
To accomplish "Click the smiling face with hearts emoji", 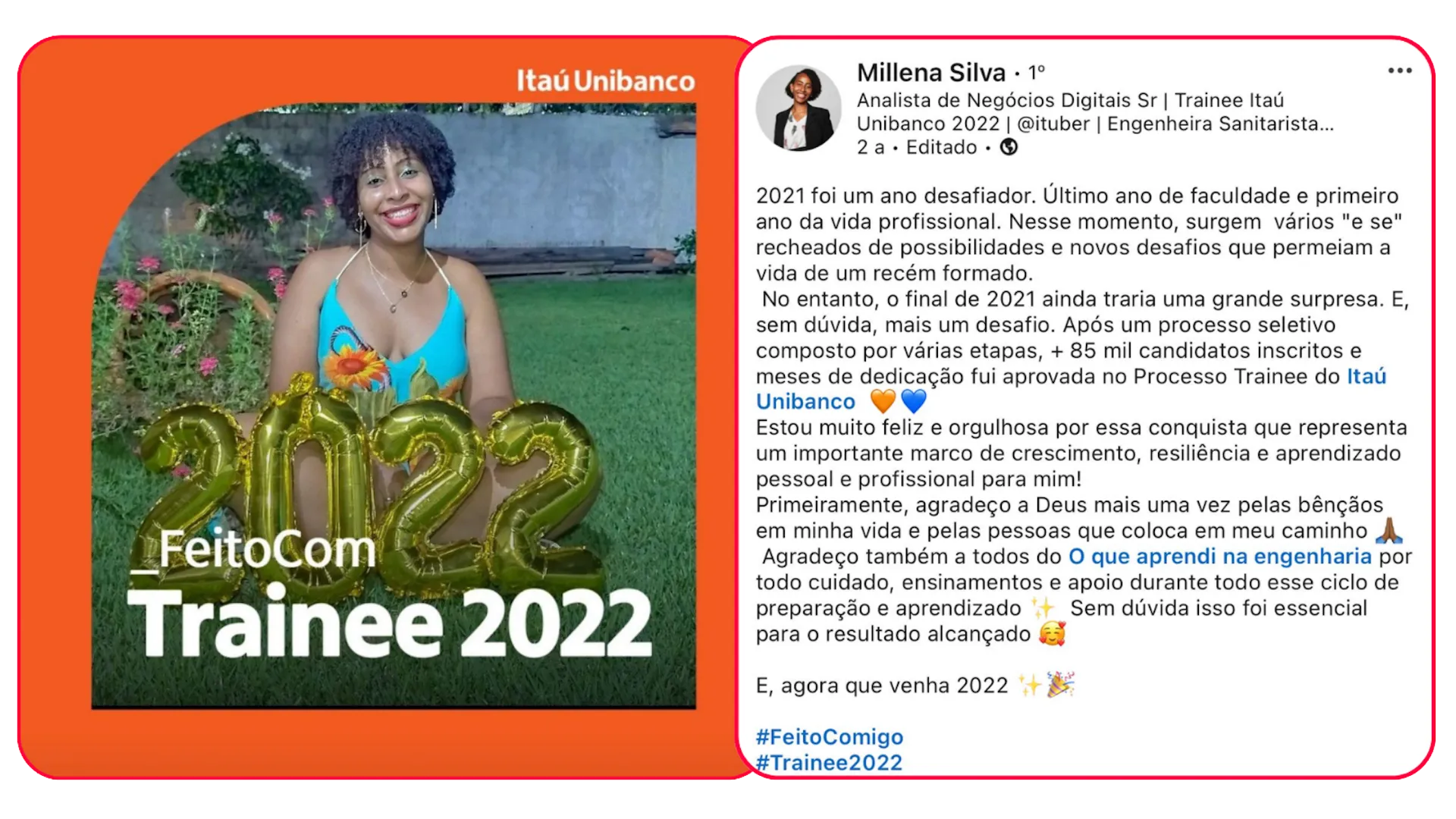I will point(1053,634).
